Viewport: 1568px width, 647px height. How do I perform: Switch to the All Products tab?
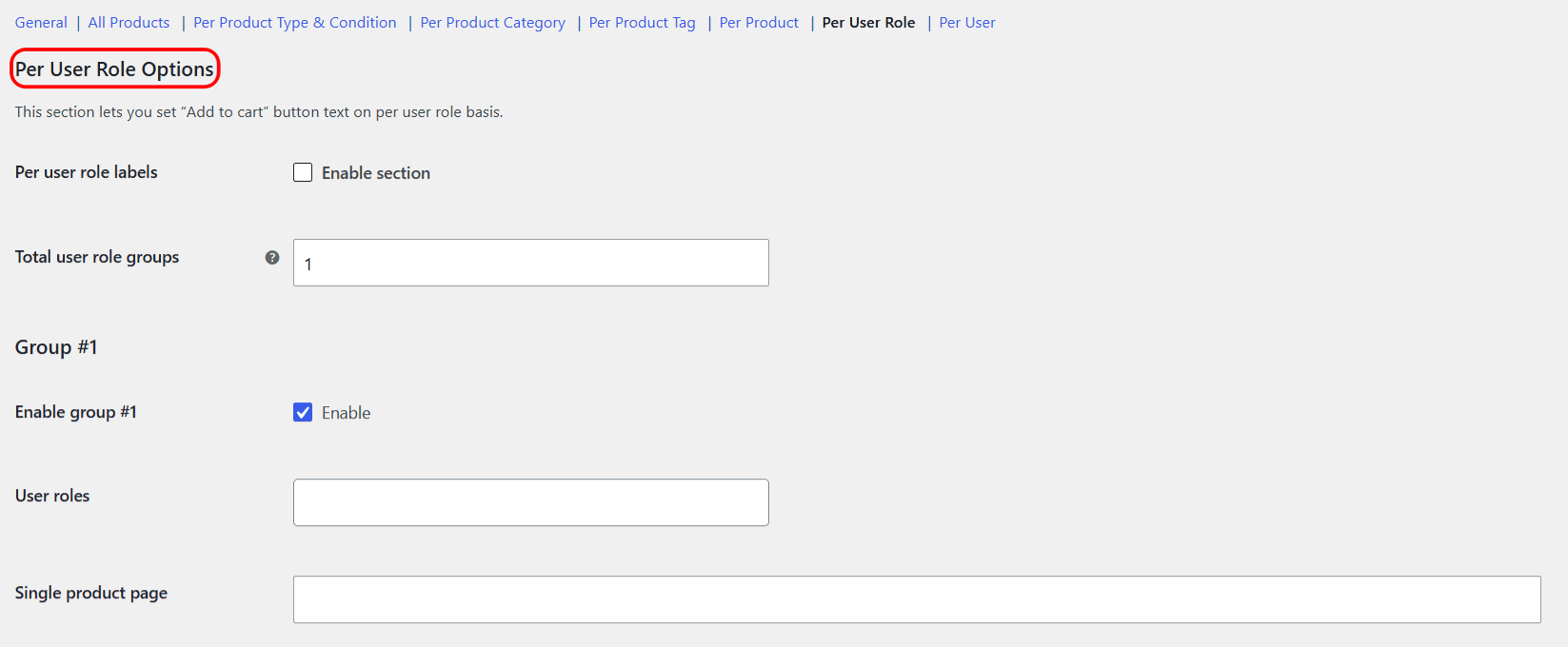[129, 23]
